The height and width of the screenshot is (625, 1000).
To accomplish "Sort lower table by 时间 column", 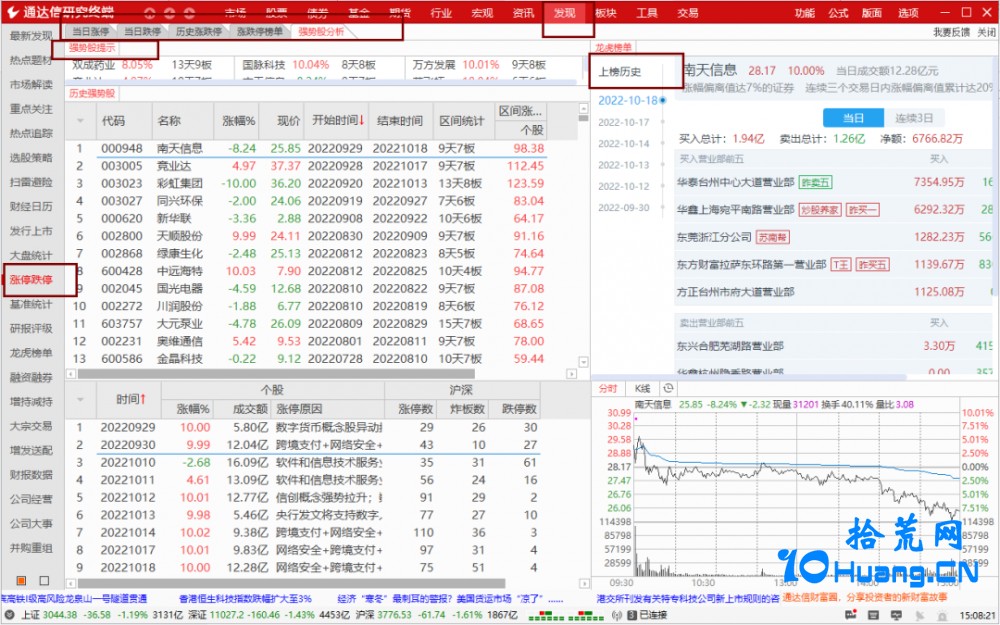I will [x=131, y=399].
